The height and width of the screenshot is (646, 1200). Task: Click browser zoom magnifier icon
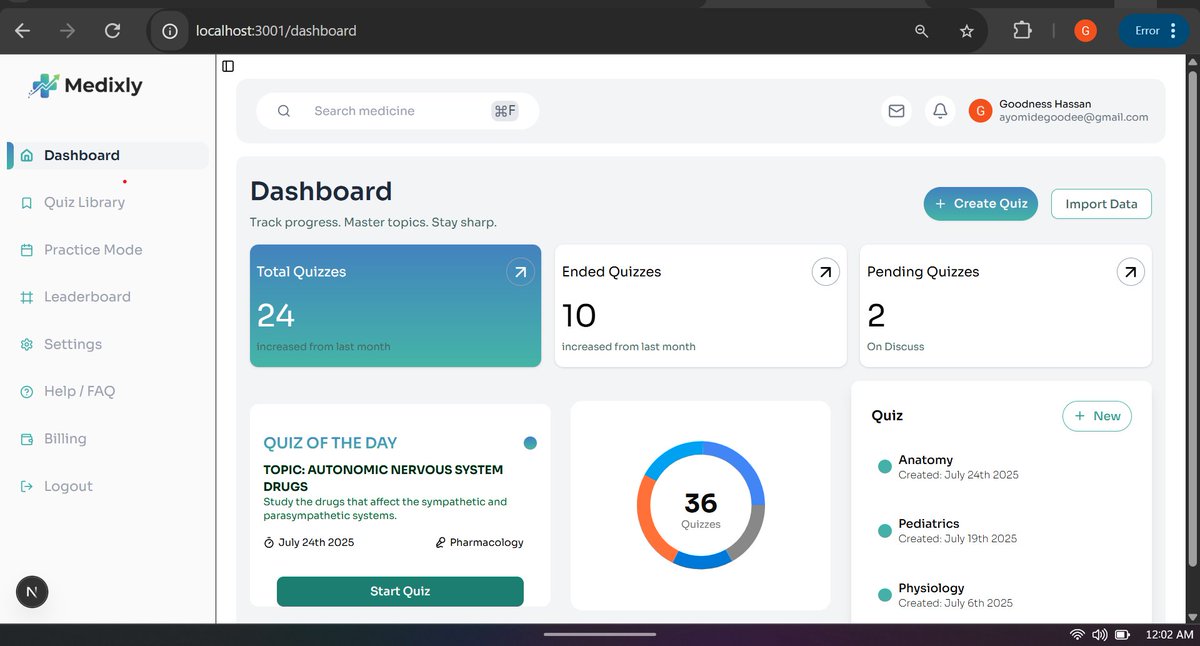[922, 31]
